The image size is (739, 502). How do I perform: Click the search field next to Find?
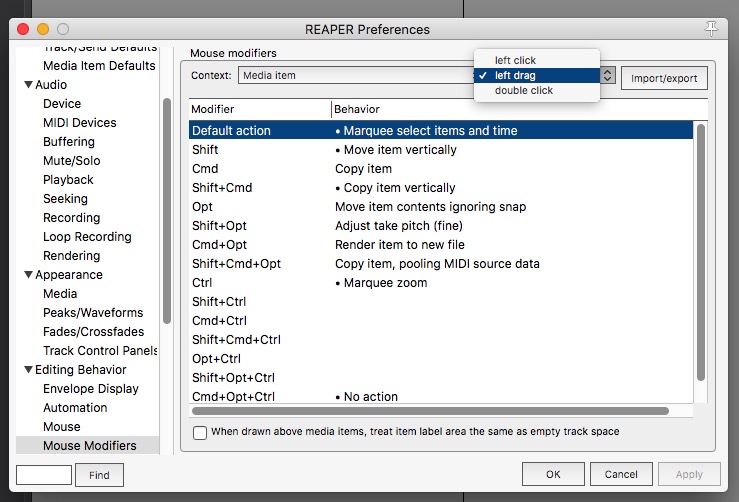(44, 475)
